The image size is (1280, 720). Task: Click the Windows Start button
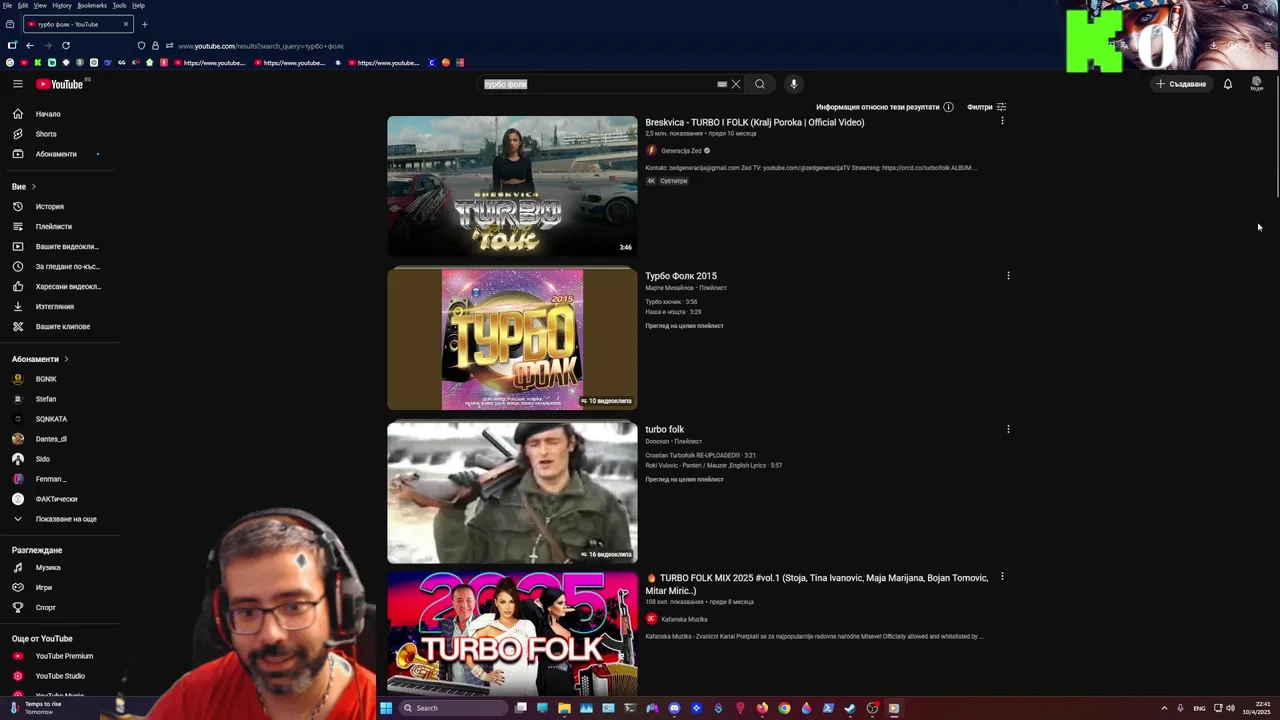(x=386, y=708)
